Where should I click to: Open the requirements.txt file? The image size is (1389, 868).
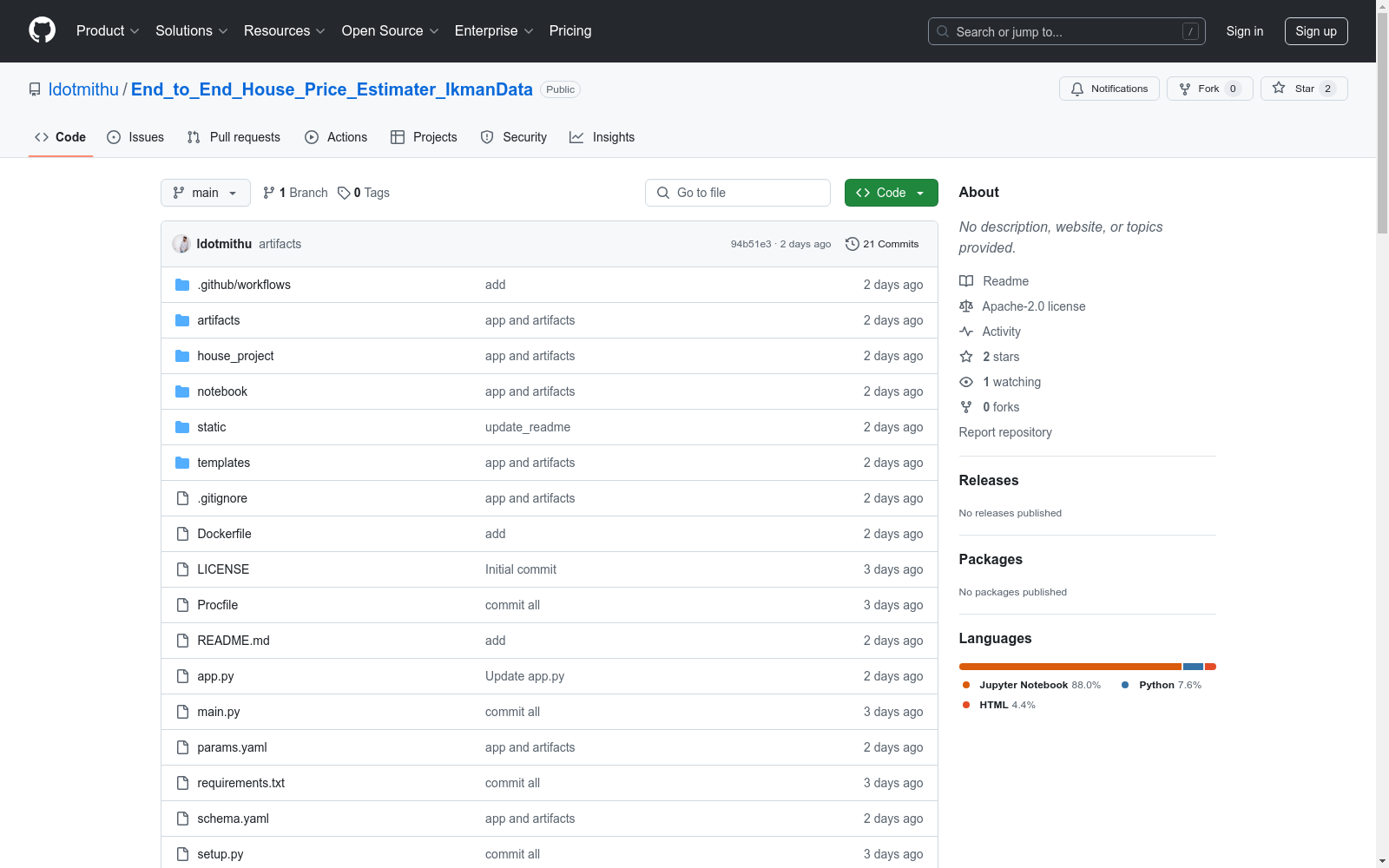[241, 783]
